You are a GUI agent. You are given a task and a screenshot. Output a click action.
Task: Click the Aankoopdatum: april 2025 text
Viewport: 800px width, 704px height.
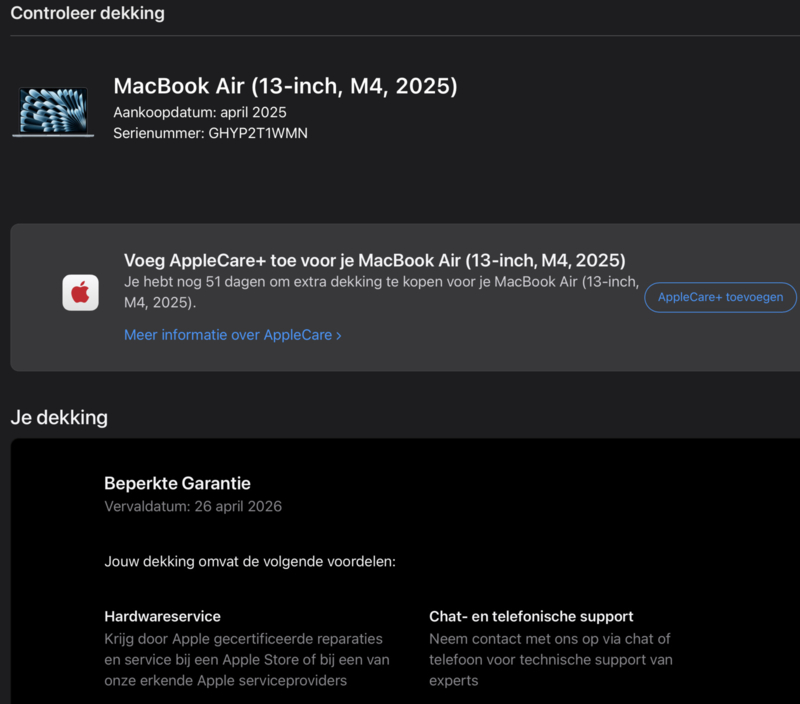[200, 113]
